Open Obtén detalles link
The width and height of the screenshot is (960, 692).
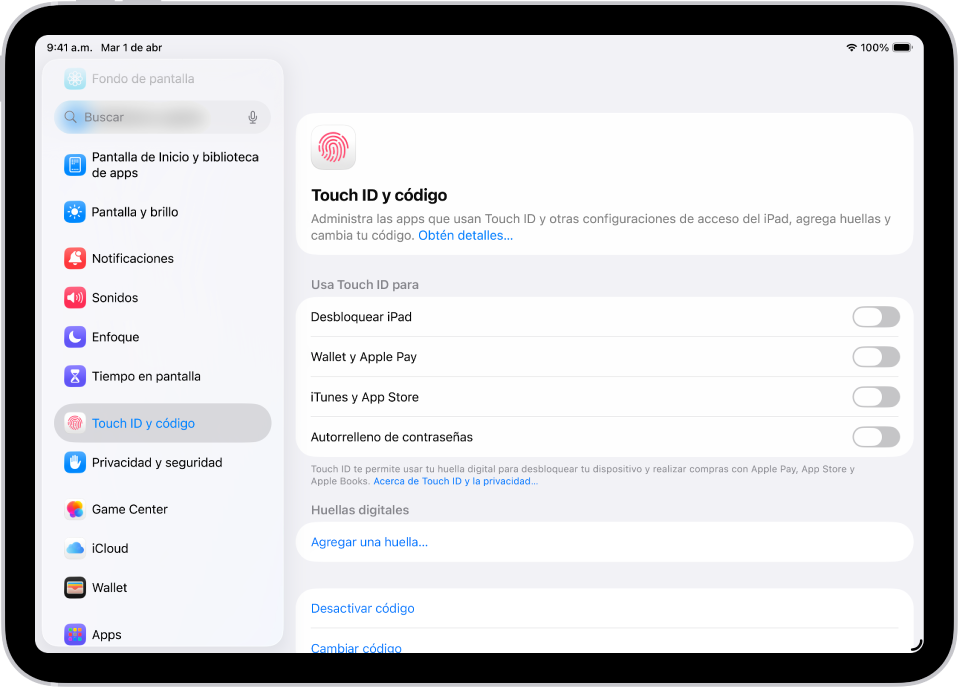coord(465,235)
